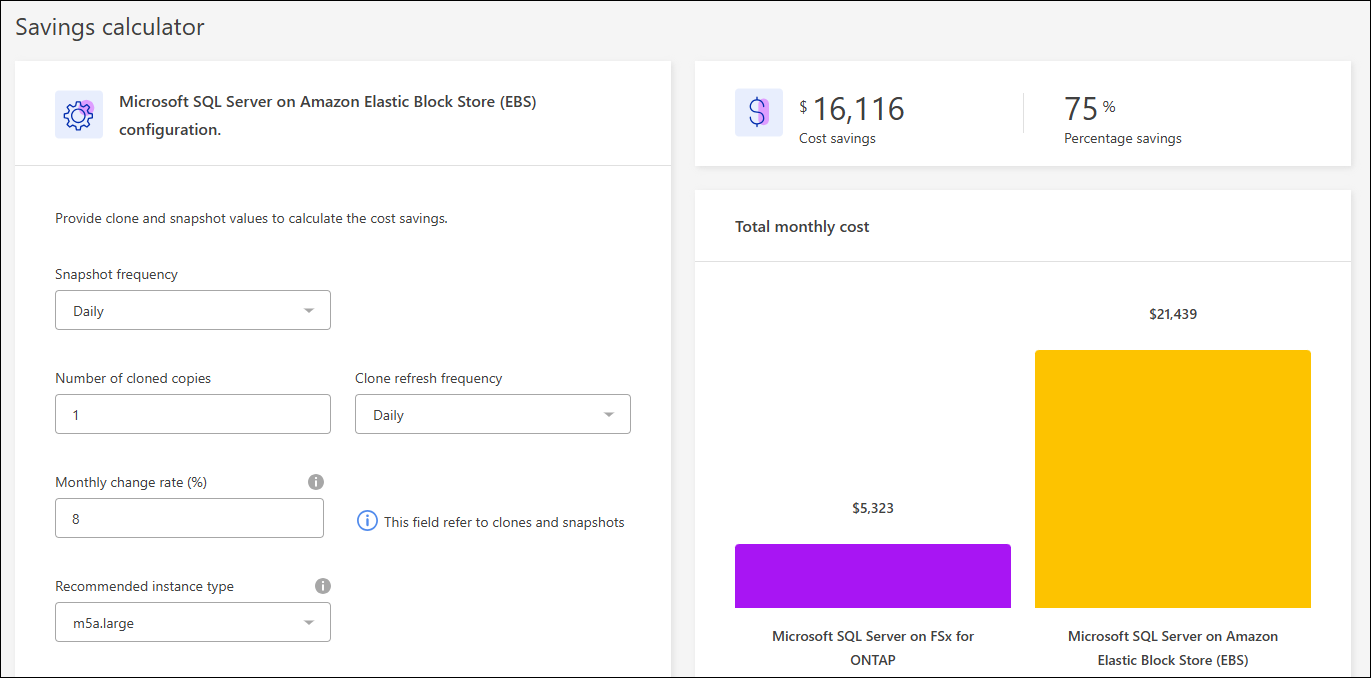
Task: Click the purple FSx for ONTAP bar
Action: (x=872, y=576)
